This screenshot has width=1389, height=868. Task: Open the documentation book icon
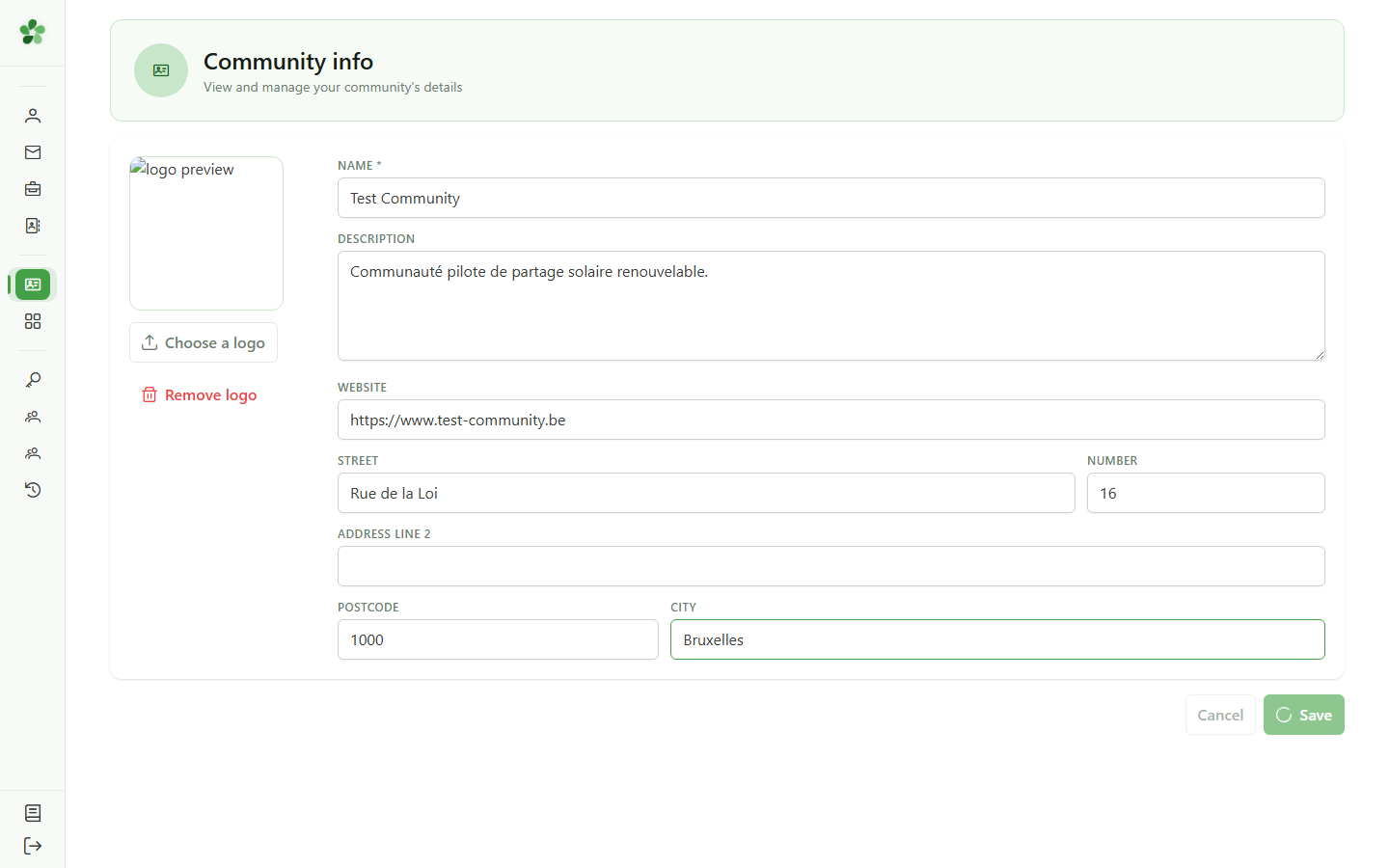(x=33, y=813)
